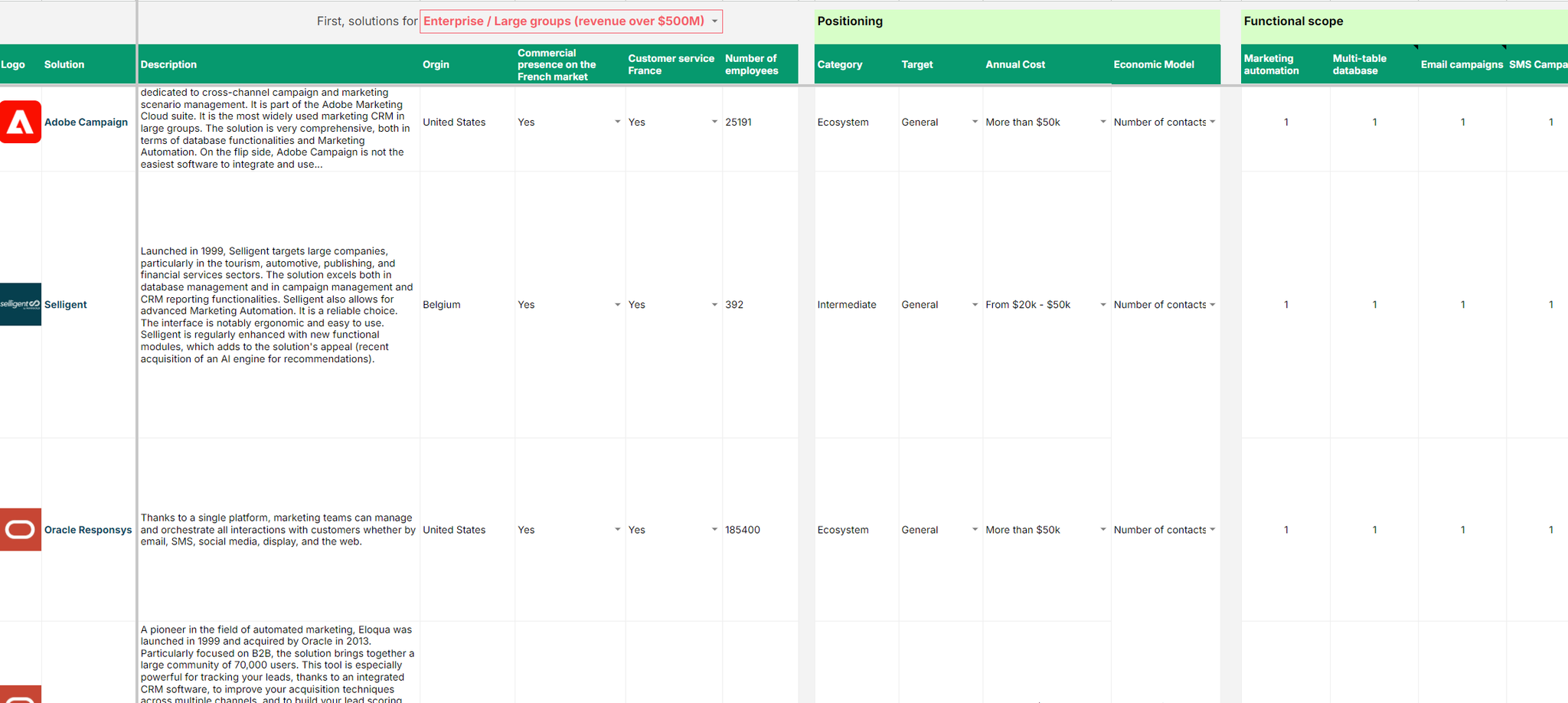Click the First, solutions for label
The width and height of the screenshot is (1568, 703).
pos(367,21)
